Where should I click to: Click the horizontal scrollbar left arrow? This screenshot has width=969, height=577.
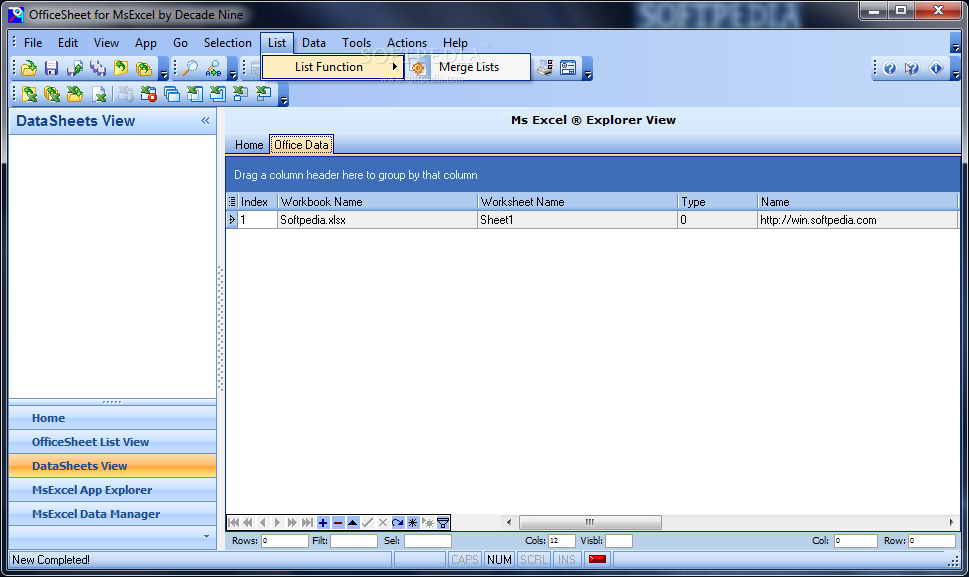tap(509, 523)
